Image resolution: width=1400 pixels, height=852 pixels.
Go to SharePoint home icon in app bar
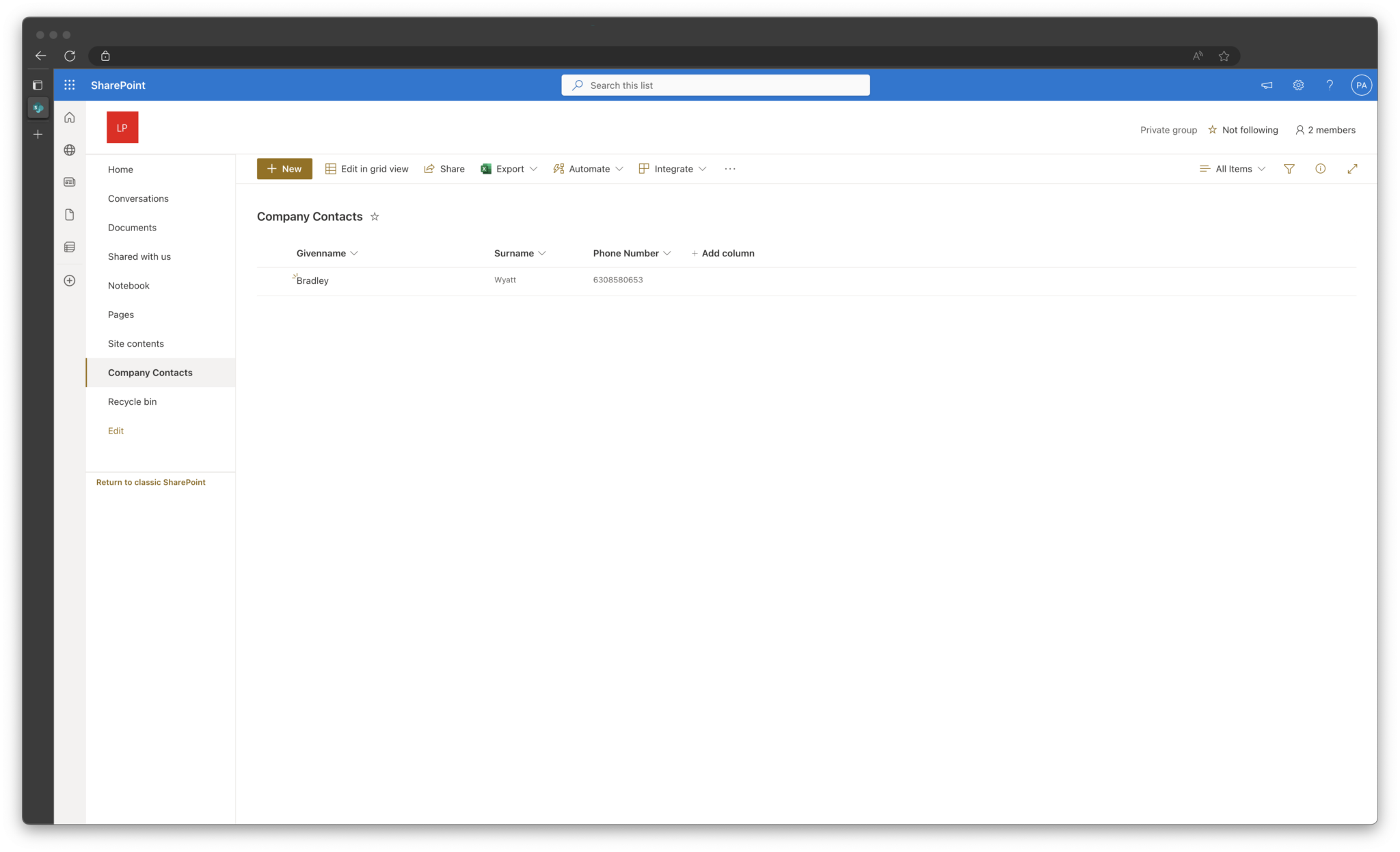pos(70,118)
